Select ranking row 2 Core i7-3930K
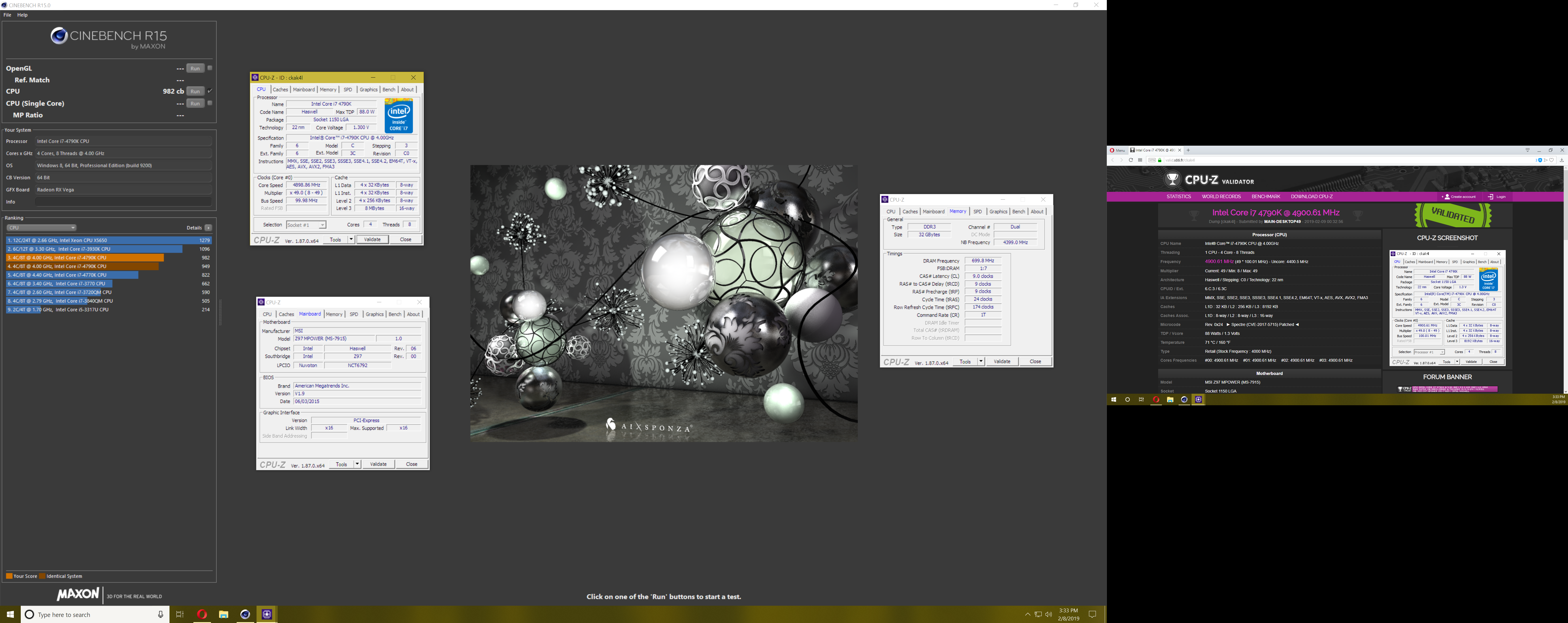1568x623 pixels. [x=108, y=249]
